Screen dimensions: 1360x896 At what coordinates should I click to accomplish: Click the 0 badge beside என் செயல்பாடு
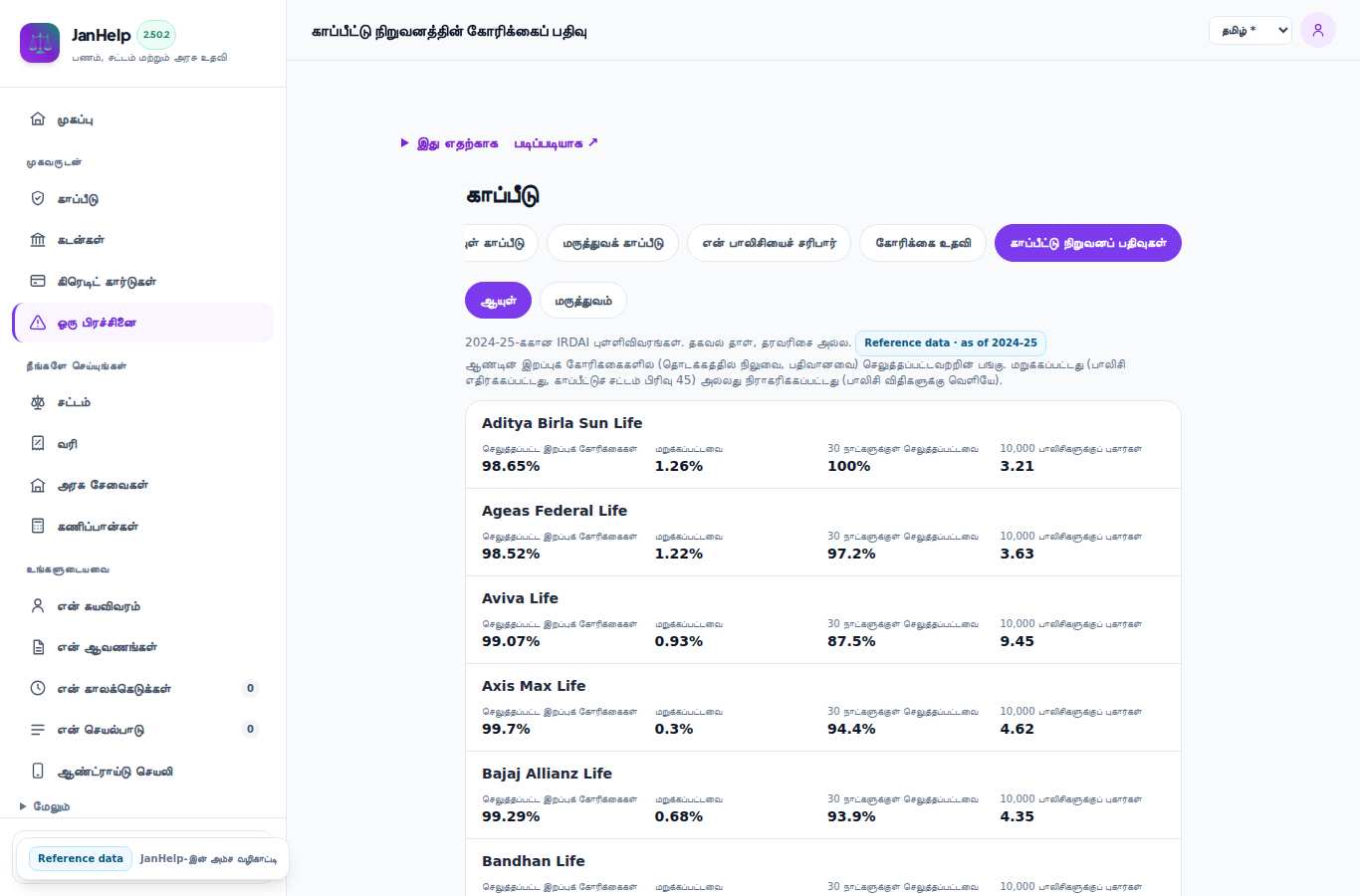point(250,729)
